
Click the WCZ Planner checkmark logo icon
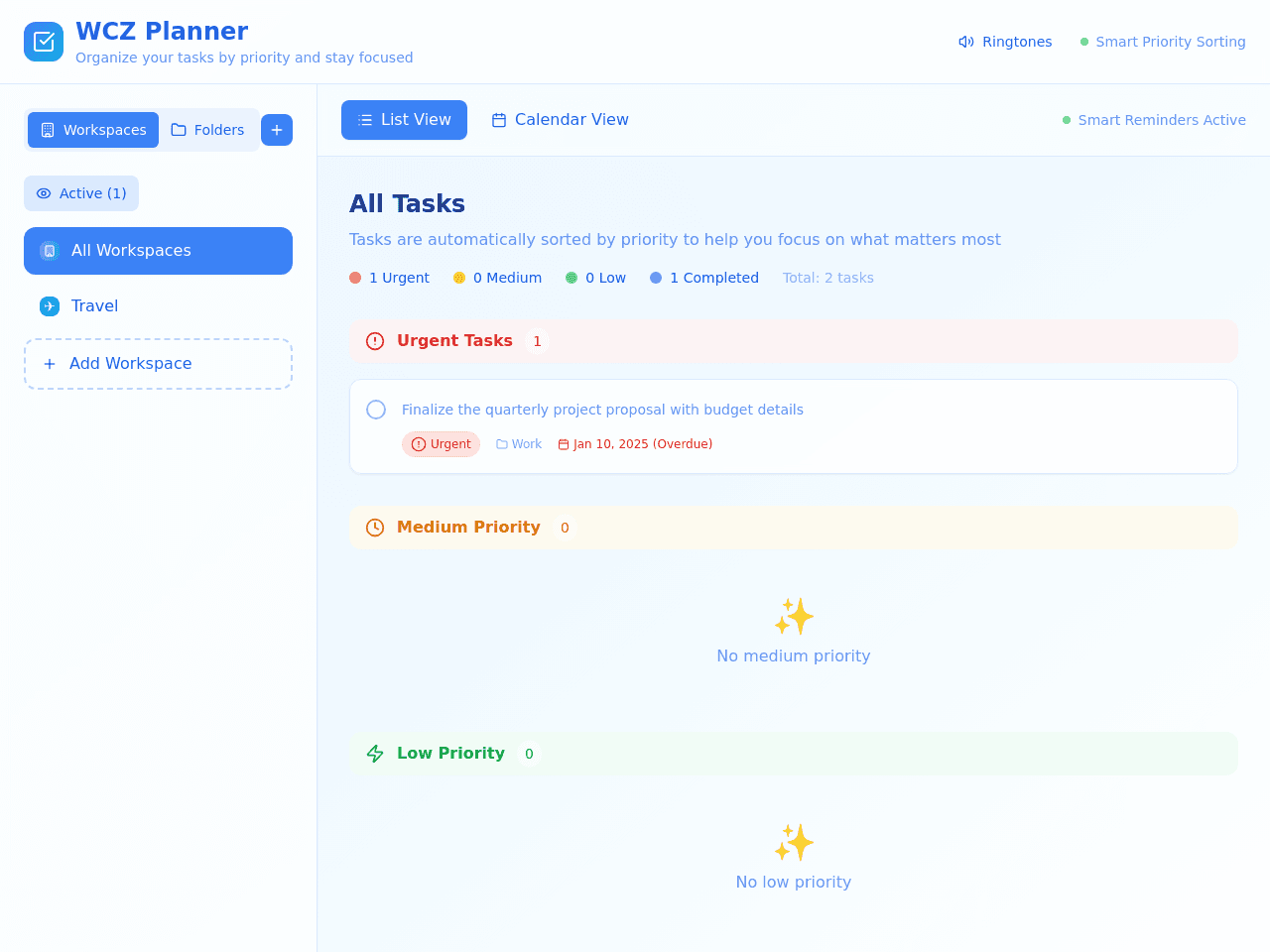(x=44, y=42)
